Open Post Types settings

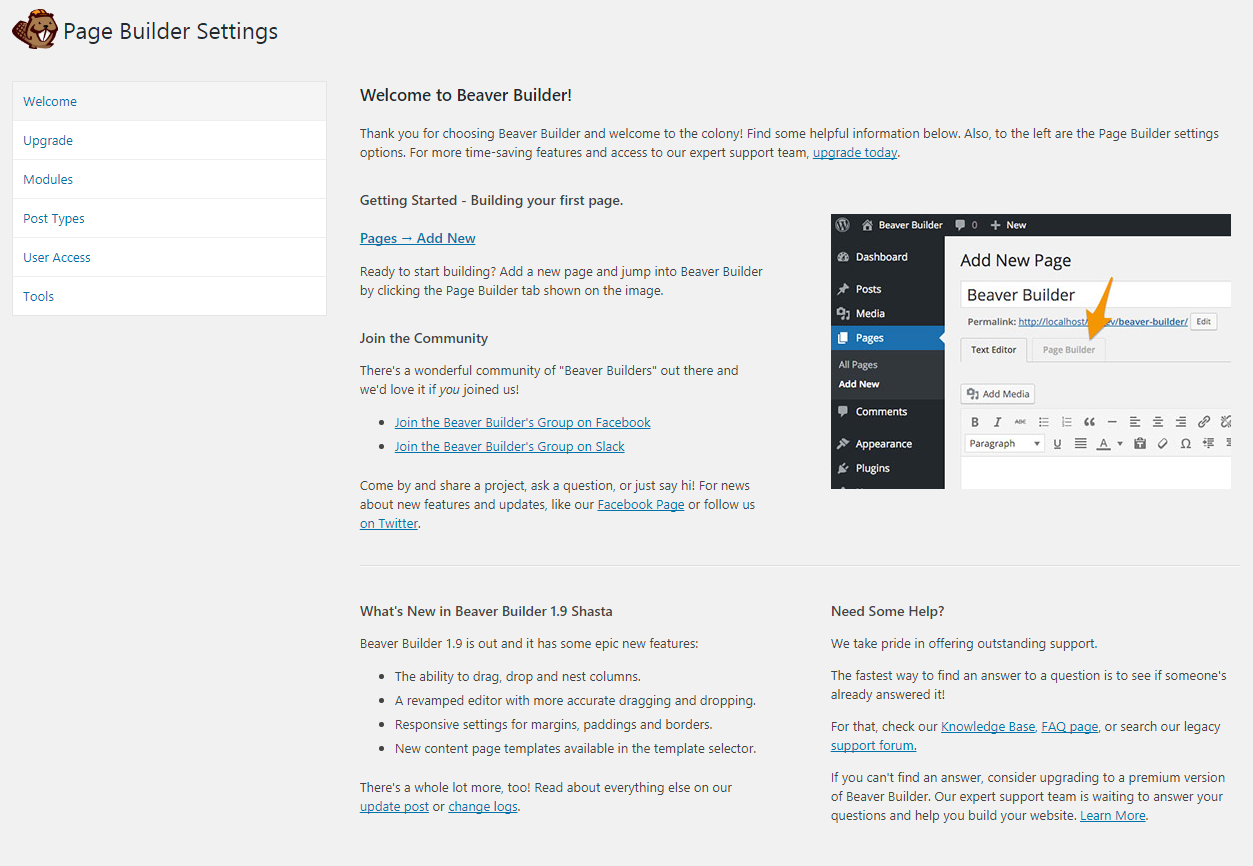[x=54, y=218]
